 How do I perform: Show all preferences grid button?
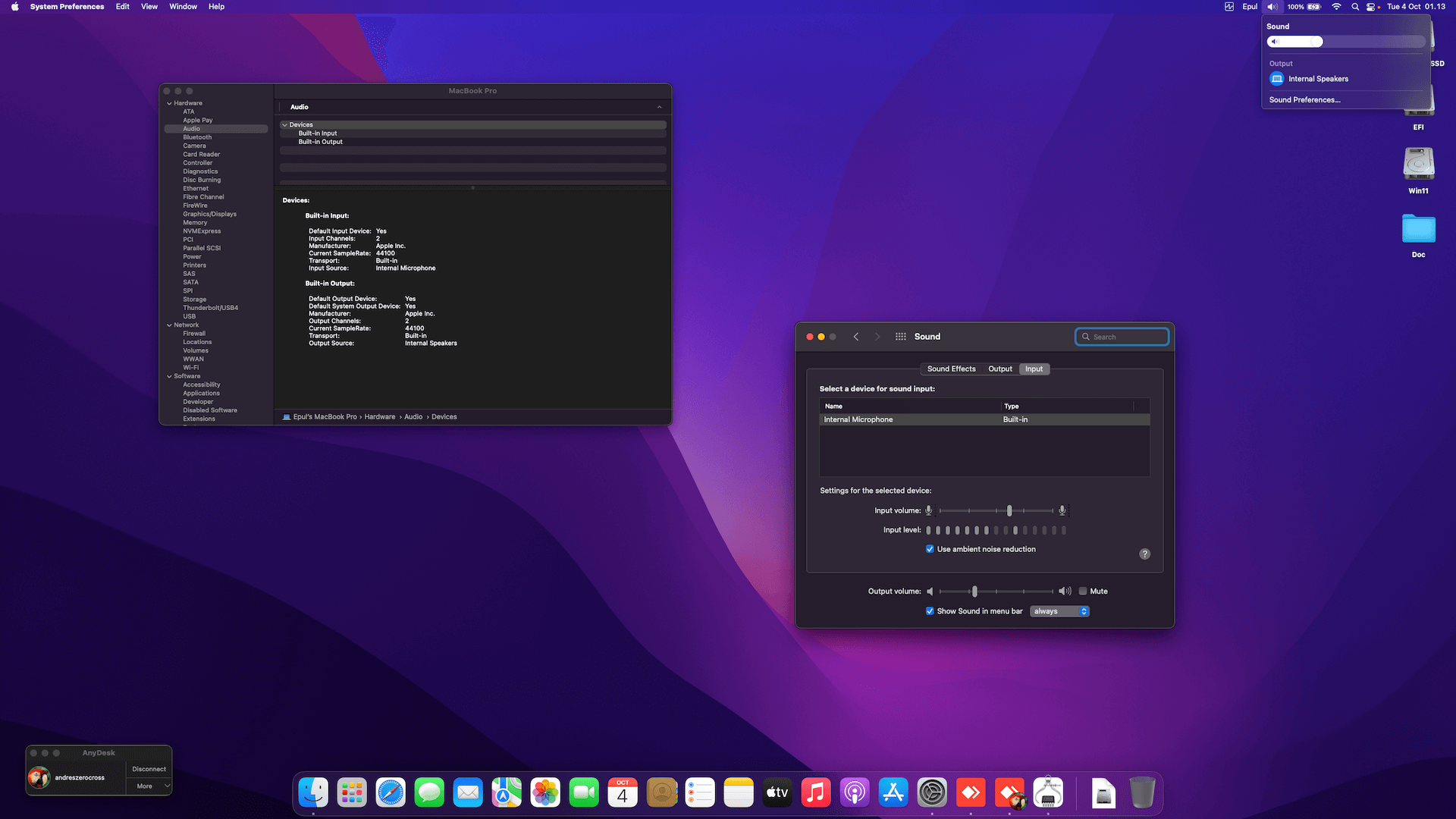pyautogui.click(x=901, y=337)
